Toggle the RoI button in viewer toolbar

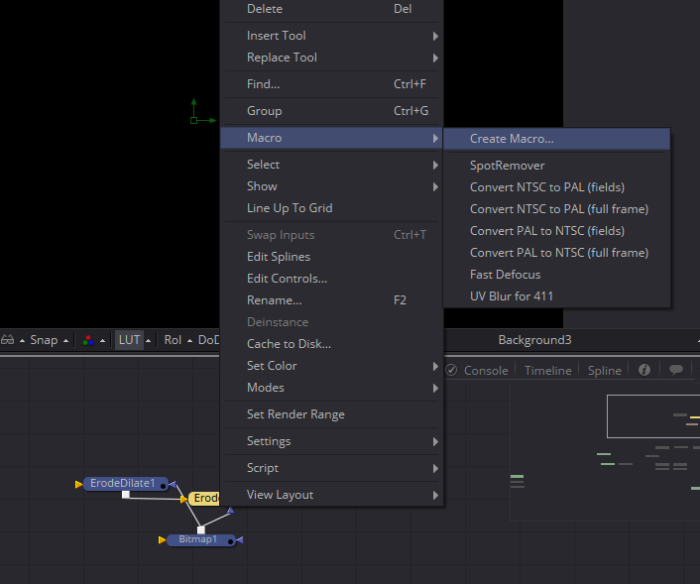point(173,340)
